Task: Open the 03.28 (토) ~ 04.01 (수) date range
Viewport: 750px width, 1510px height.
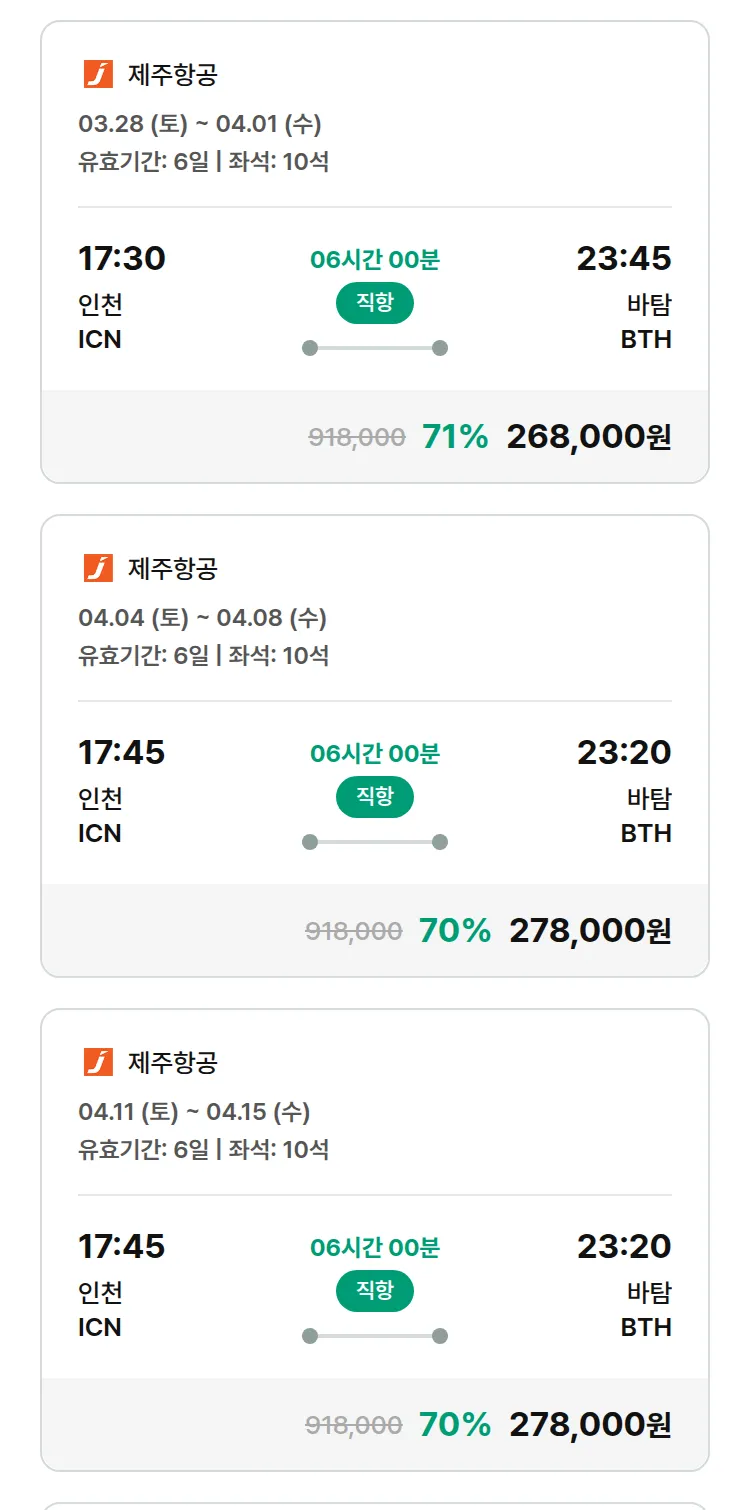Action: click(x=200, y=125)
